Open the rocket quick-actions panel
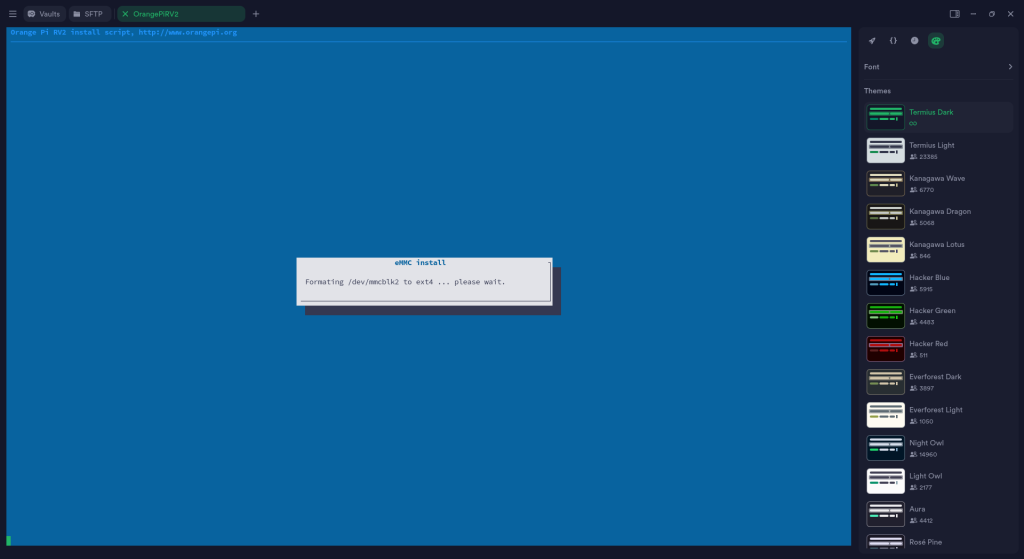The height and width of the screenshot is (559, 1024). click(x=872, y=41)
